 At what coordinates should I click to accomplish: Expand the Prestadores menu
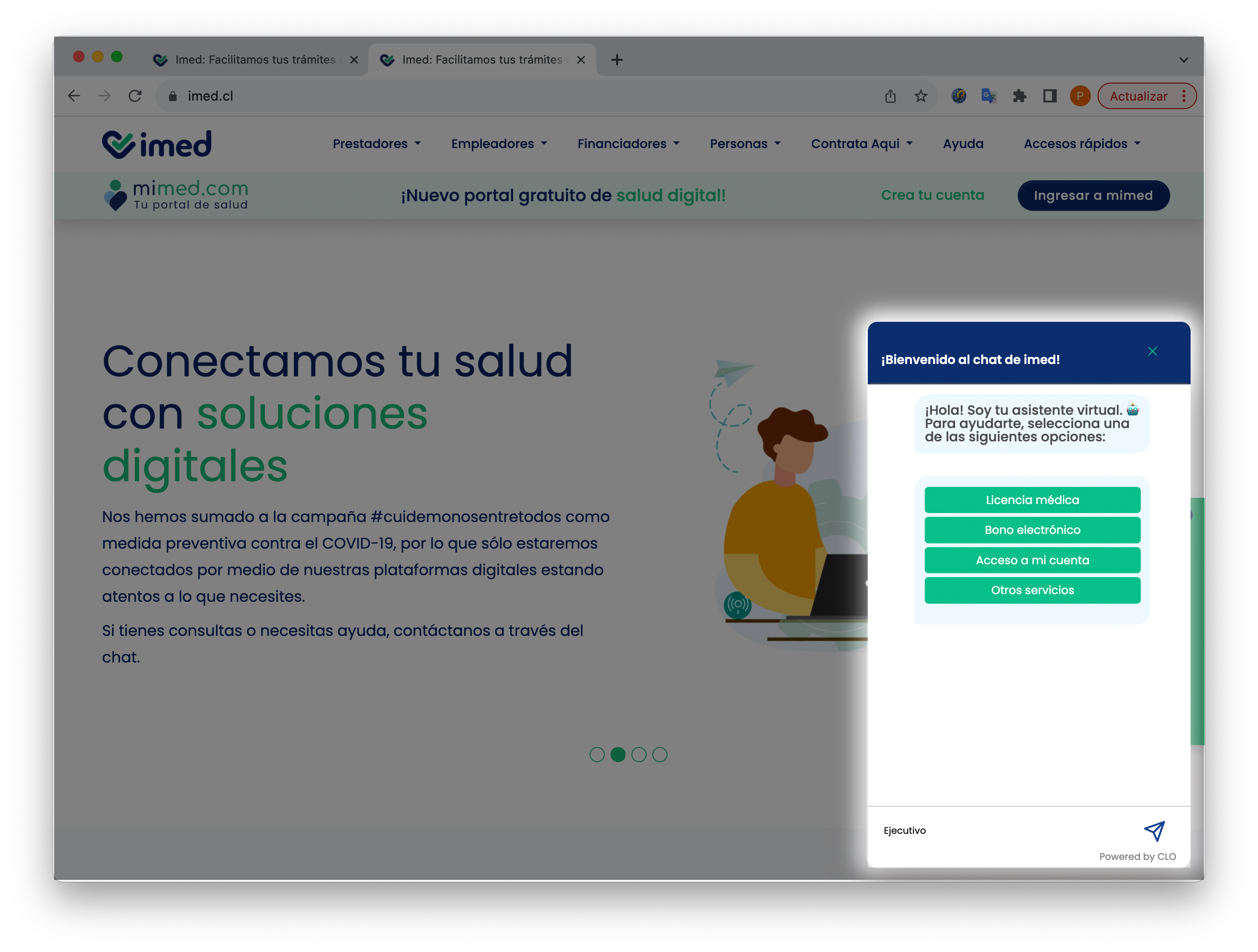pyautogui.click(x=376, y=144)
